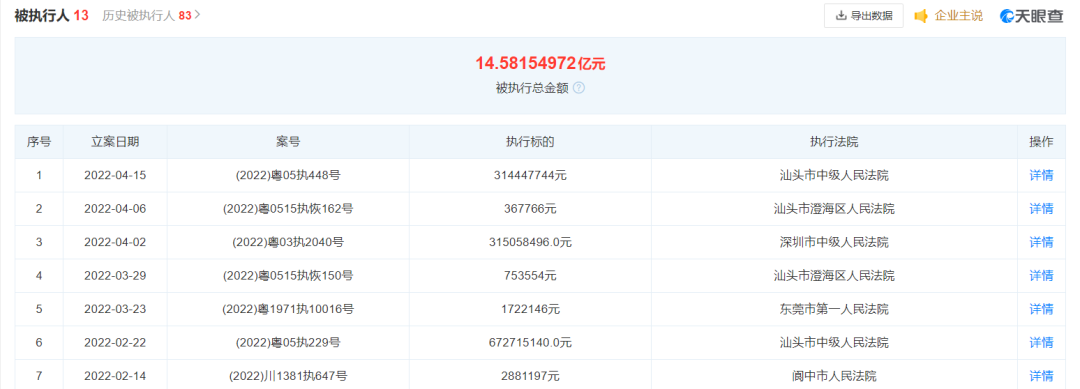This screenshot has width=1080, height=389.
Task: Click the 操作 column header
Action: click(x=1041, y=142)
